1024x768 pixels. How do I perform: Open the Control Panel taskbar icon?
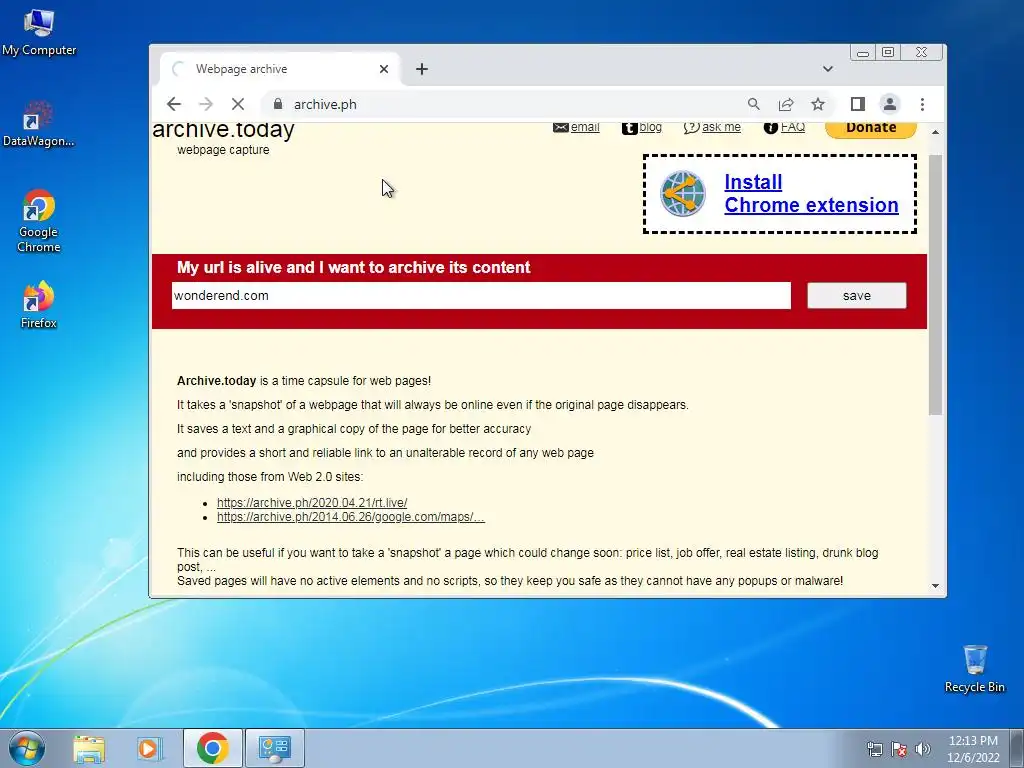(274, 748)
